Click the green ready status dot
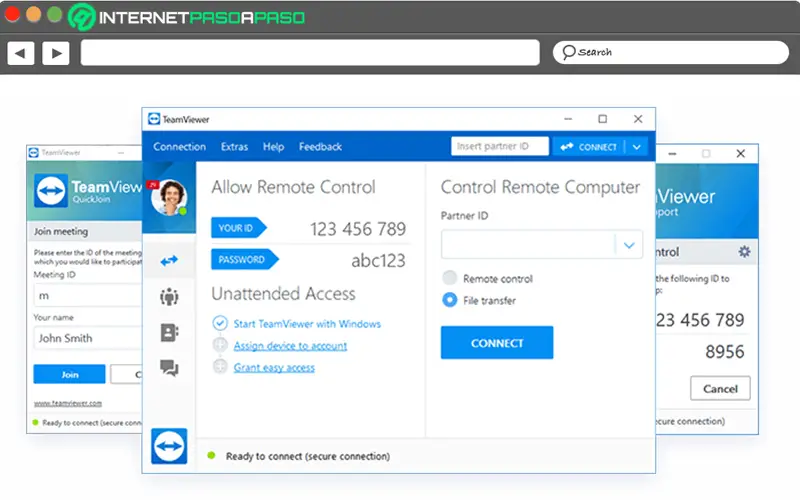Image resolution: width=800 pixels, height=500 pixels. pyautogui.click(x=211, y=455)
